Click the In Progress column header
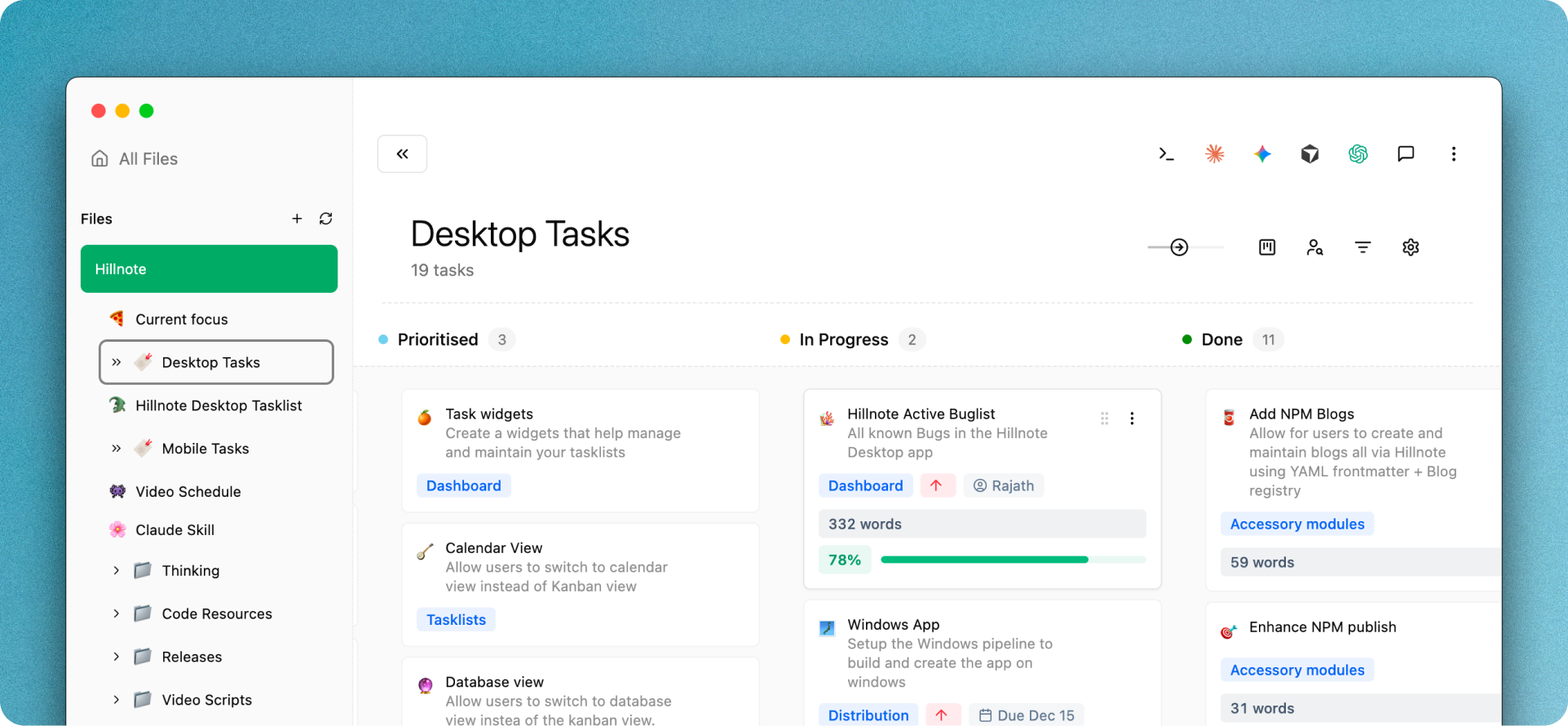This screenshot has width=1568, height=726. click(x=844, y=339)
